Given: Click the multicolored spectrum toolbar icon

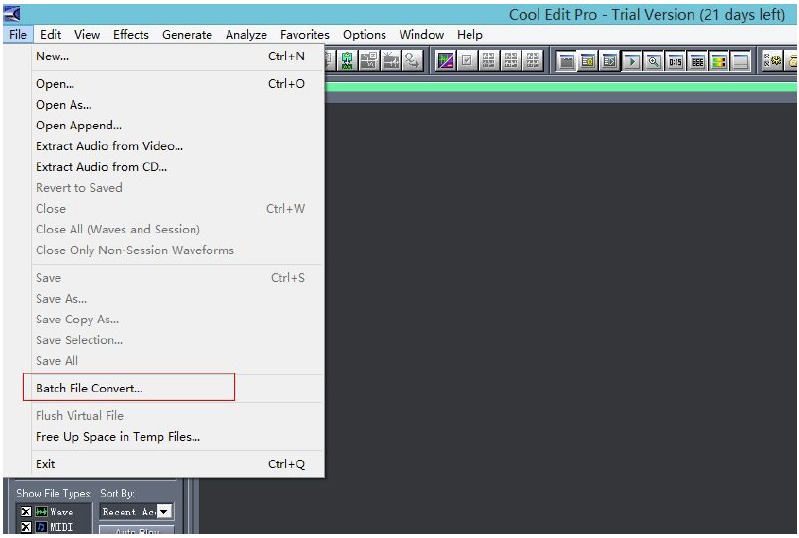Looking at the screenshot, I should 719,62.
